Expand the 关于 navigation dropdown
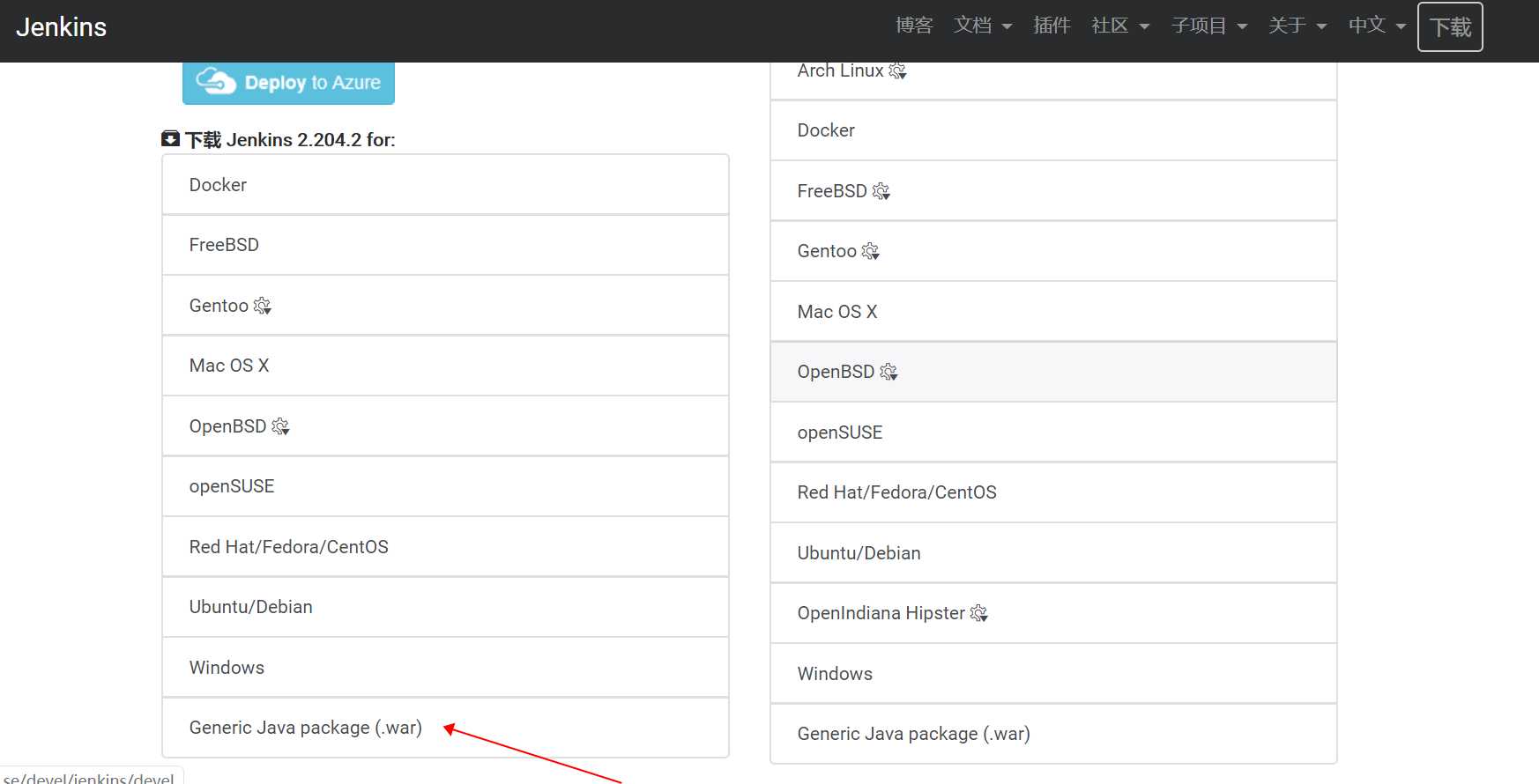 point(1297,26)
